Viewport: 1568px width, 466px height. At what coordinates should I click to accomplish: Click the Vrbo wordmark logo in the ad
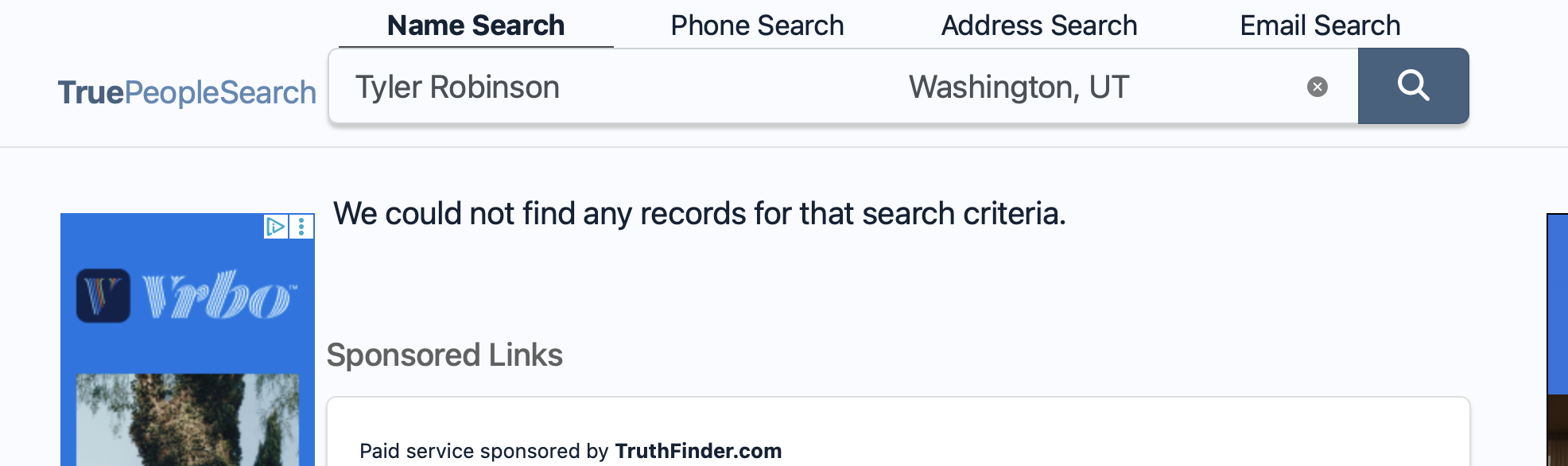(219, 296)
